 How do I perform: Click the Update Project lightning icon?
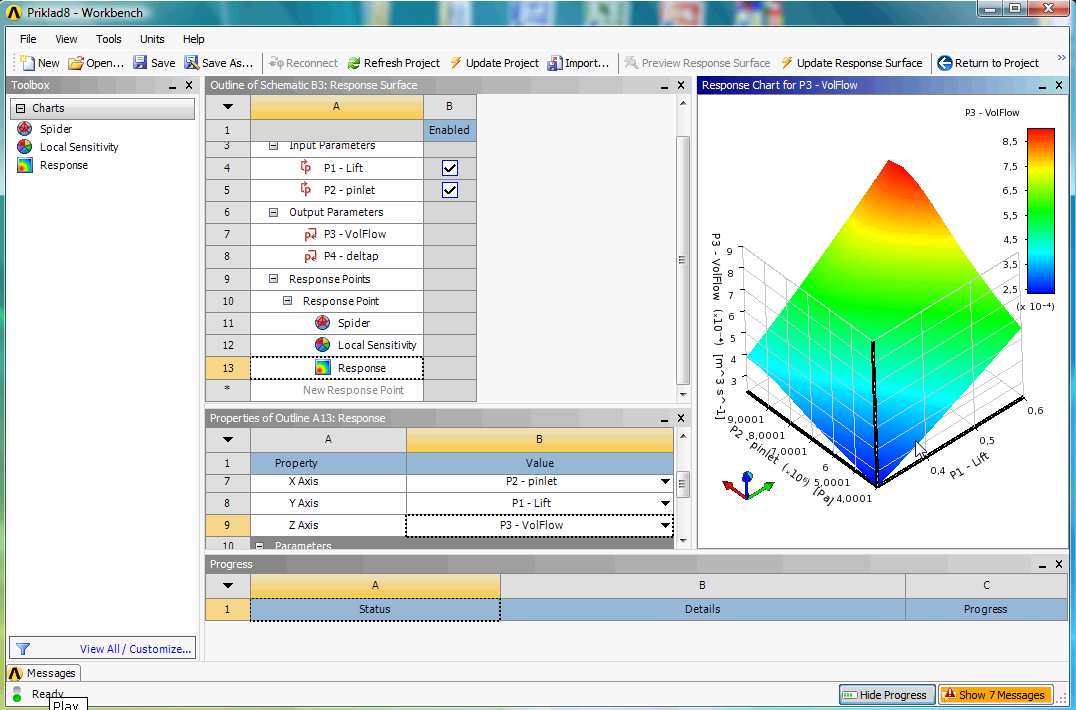[x=456, y=62]
